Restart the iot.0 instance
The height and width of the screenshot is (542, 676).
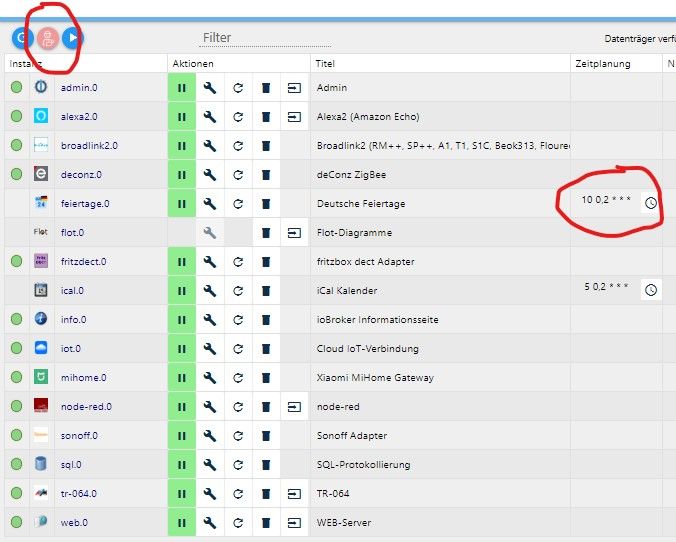tap(238, 348)
